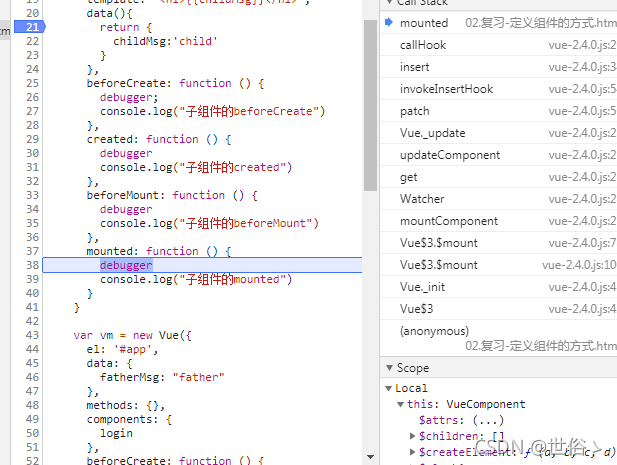Click the vue-2.4.0.js:10 link for Vue$3.$mount
Screen dimensions: 617x465
click(579, 265)
